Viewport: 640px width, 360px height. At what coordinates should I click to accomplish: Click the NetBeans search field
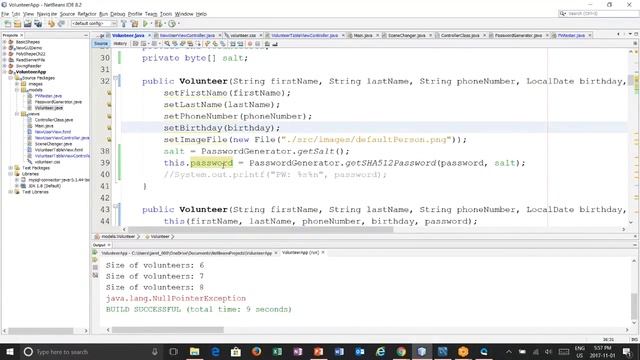click(598, 13)
